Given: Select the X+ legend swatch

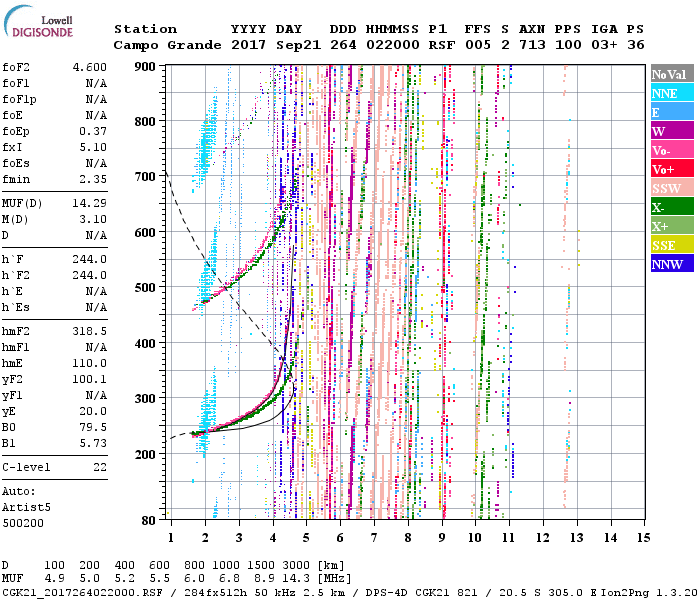Looking at the screenshot, I should pos(670,226).
